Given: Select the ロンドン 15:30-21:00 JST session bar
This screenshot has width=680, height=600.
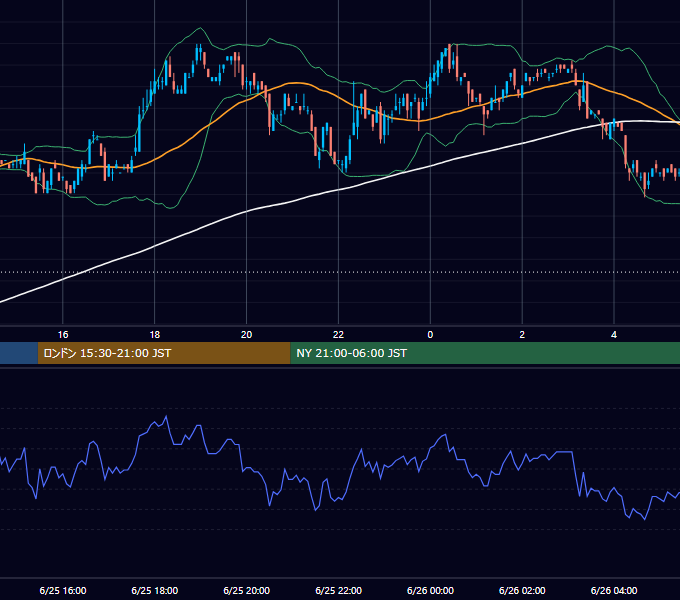Looking at the screenshot, I should pyautogui.click(x=164, y=353).
